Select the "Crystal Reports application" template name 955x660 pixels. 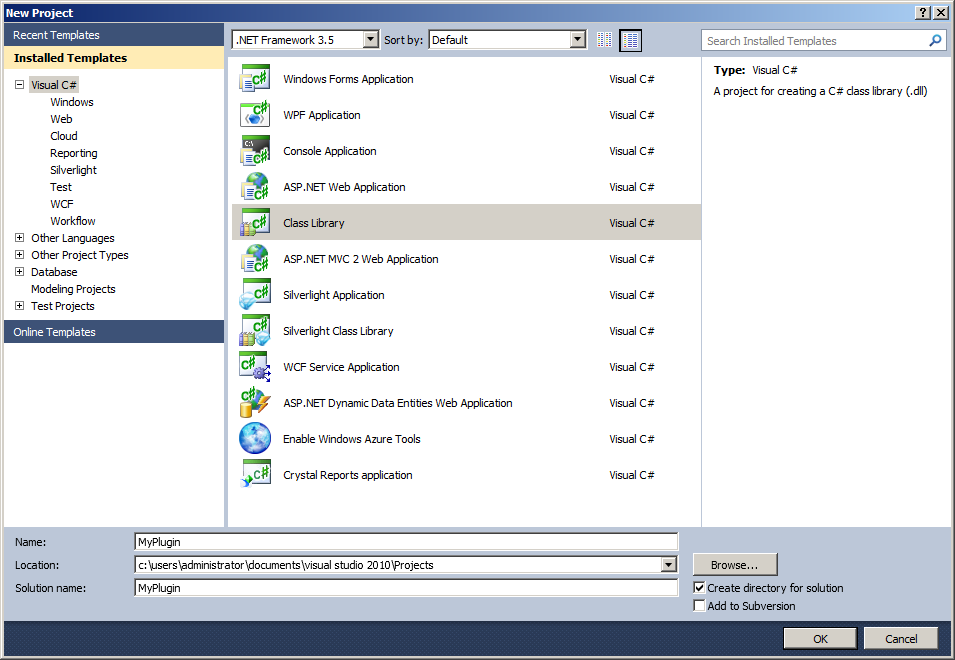(348, 475)
